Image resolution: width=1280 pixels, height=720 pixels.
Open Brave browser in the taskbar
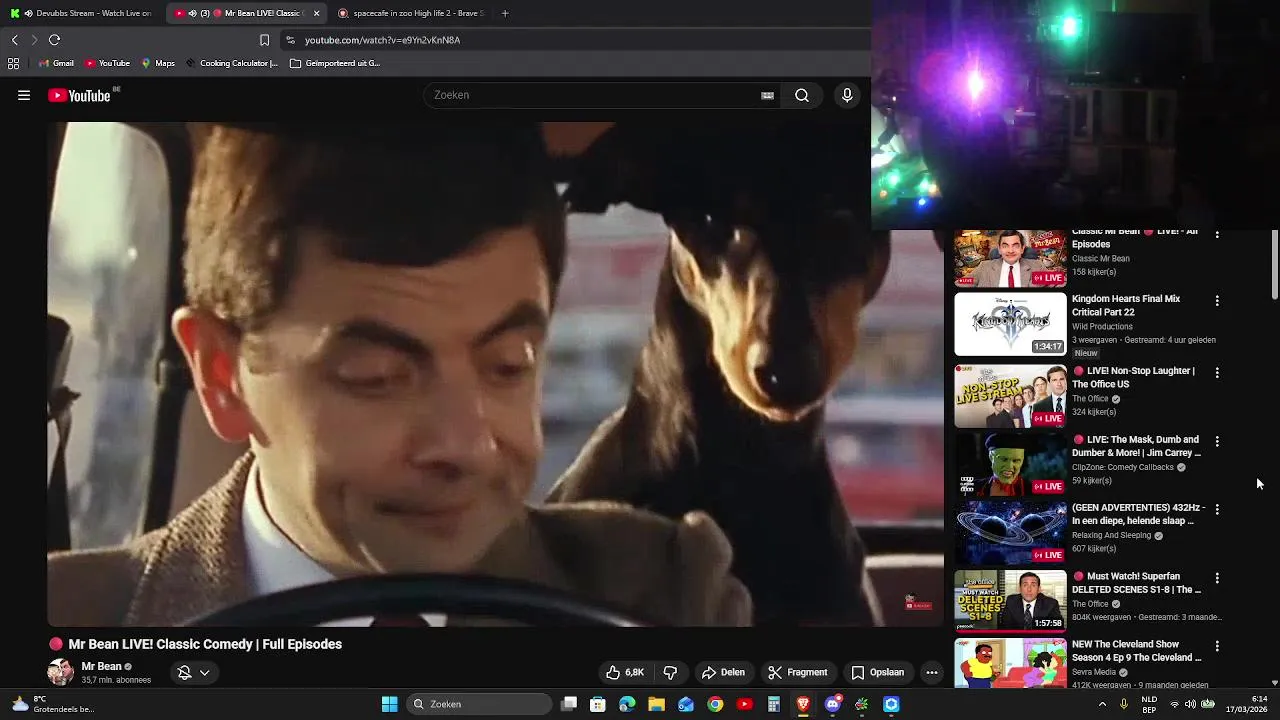(803, 704)
